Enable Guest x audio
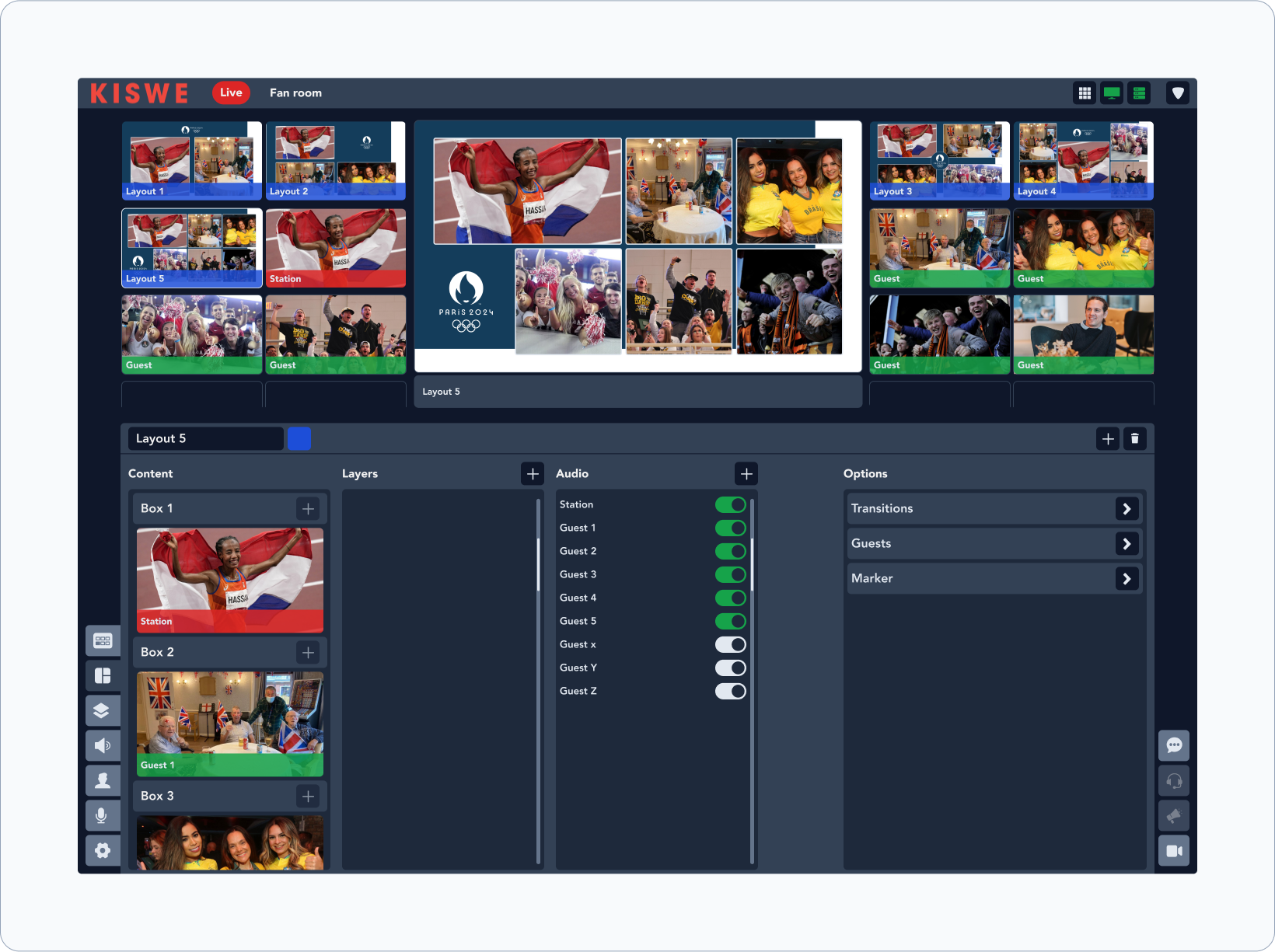The image size is (1275, 952). coord(731,645)
